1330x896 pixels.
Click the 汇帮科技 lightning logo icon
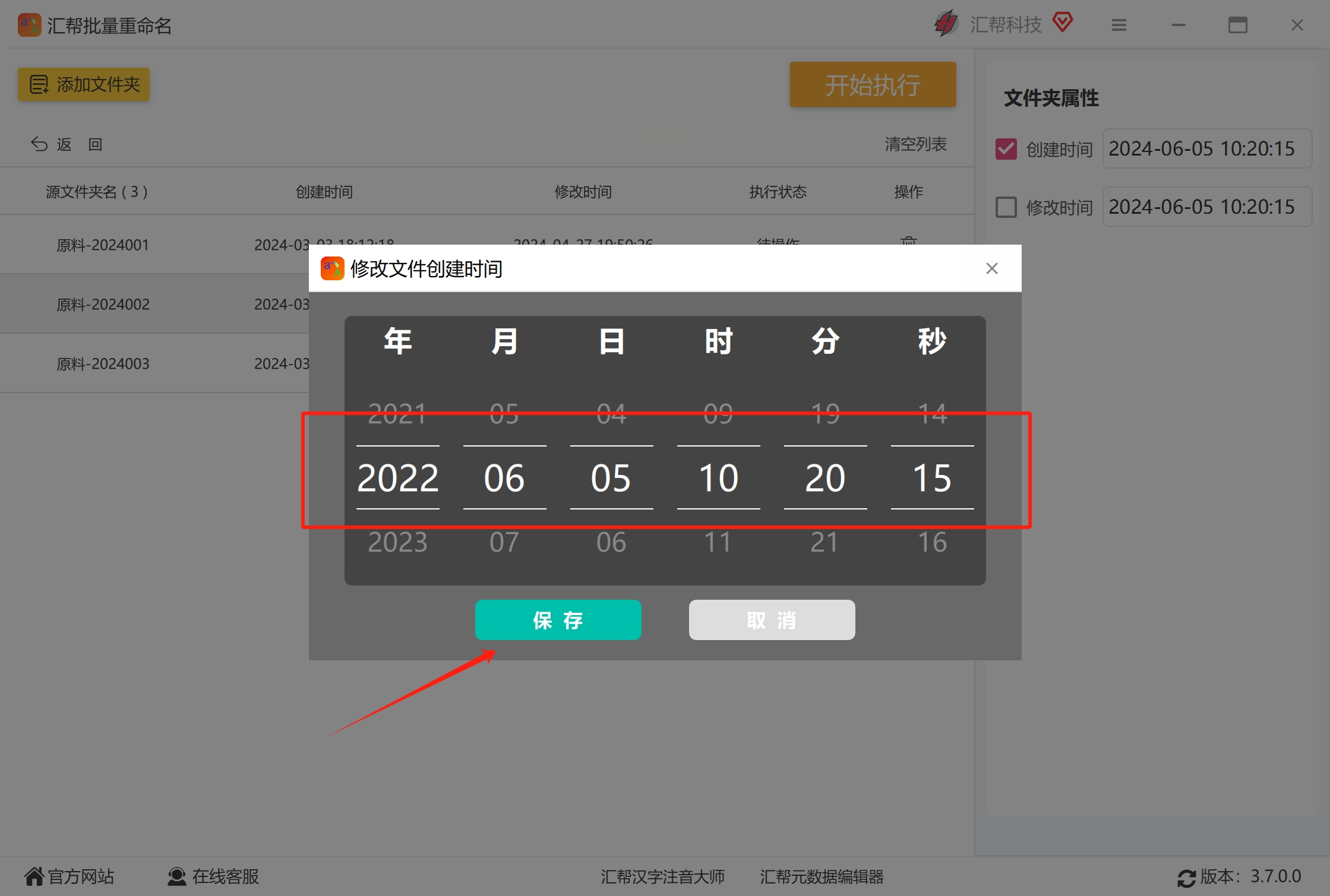pyautogui.click(x=946, y=24)
